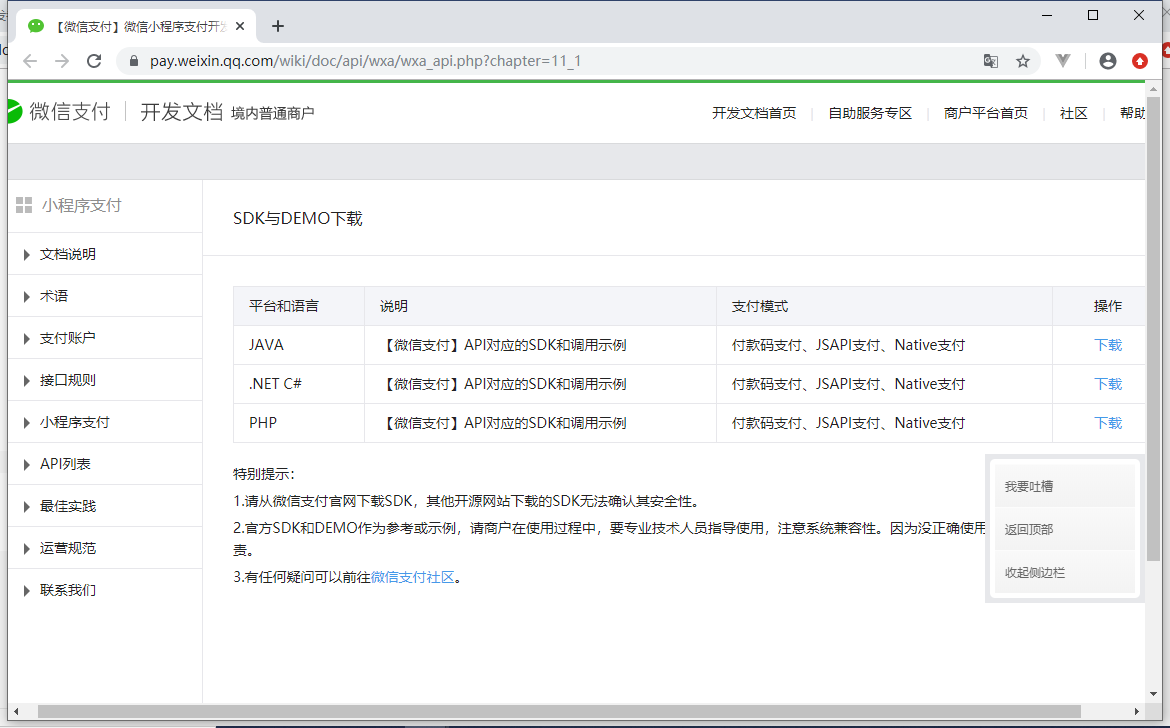Expand the 运营规范 sidebar section

[104, 548]
